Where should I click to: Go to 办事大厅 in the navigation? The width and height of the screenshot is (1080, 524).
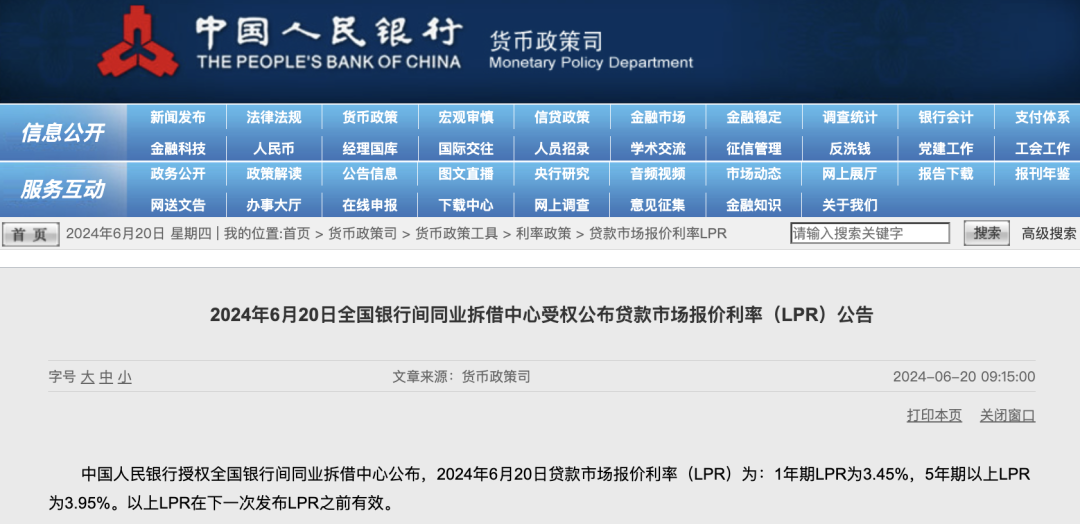coord(273,205)
